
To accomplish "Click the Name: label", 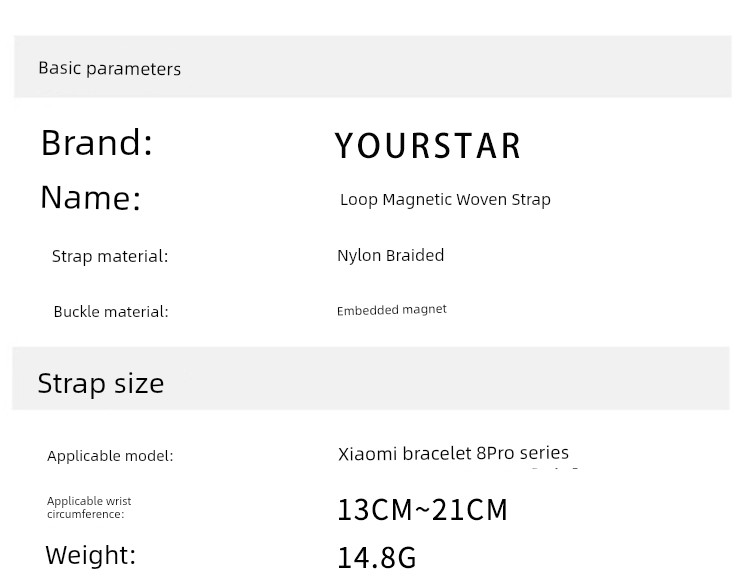I will tap(91, 197).
